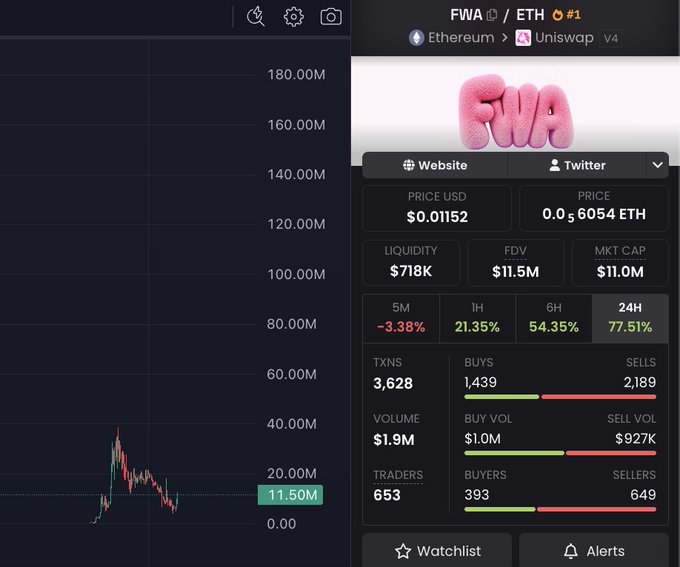Select the 24H timeframe tab
This screenshot has height=567, width=680.
630,318
